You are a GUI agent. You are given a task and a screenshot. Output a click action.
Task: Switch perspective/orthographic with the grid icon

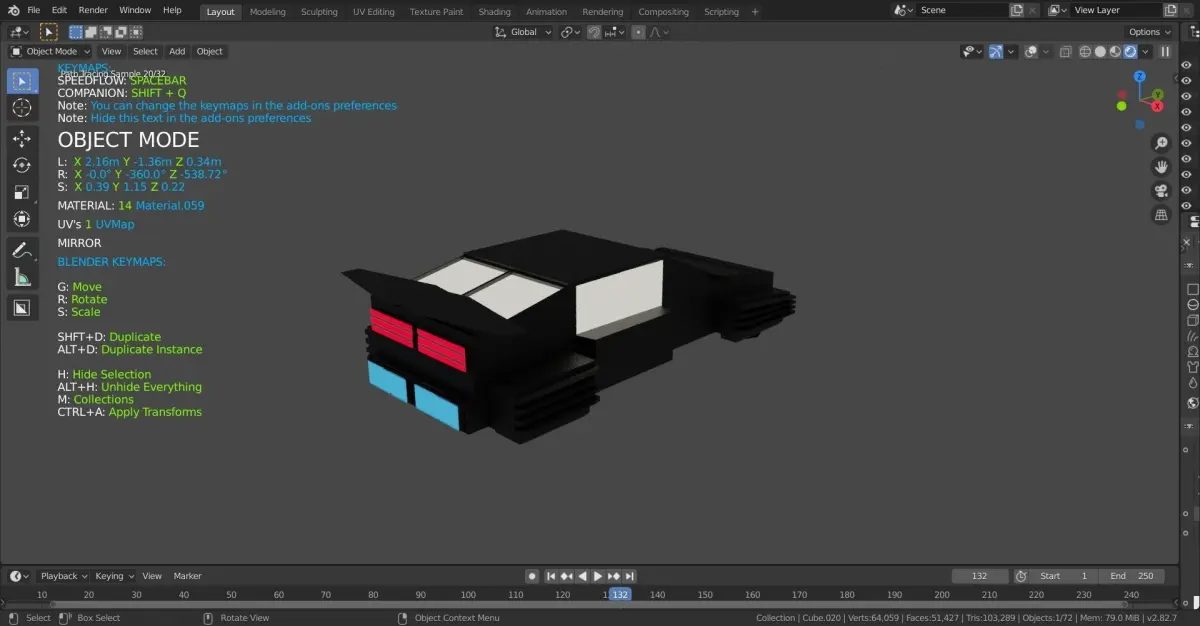click(x=1161, y=215)
